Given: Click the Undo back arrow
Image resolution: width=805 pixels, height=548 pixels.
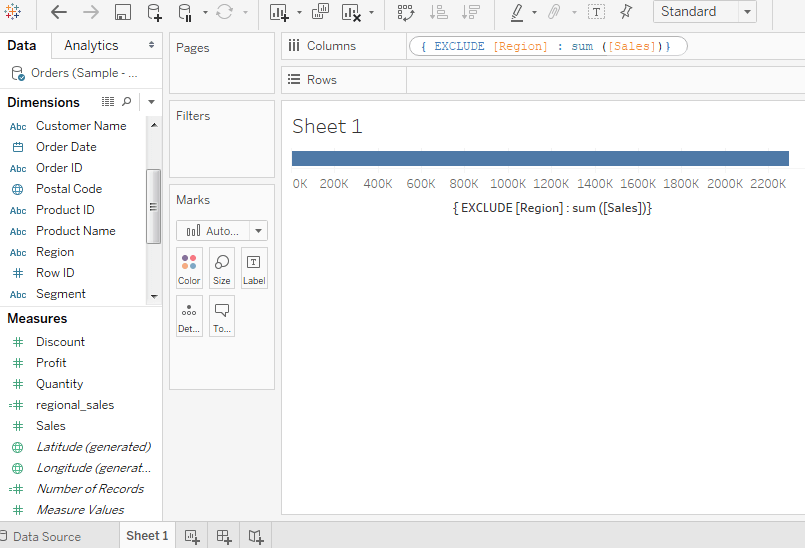Looking at the screenshot, I should (59, 12).
